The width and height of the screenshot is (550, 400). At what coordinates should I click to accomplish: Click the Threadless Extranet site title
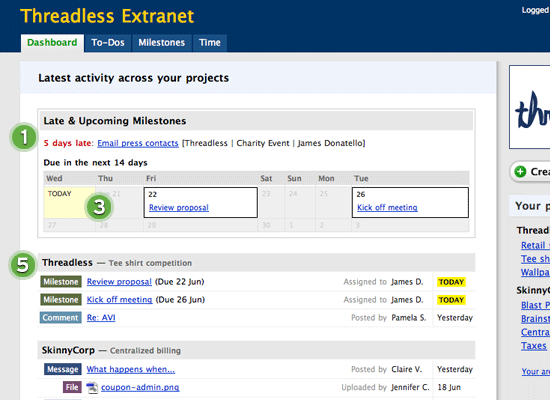tap(107, 16)
